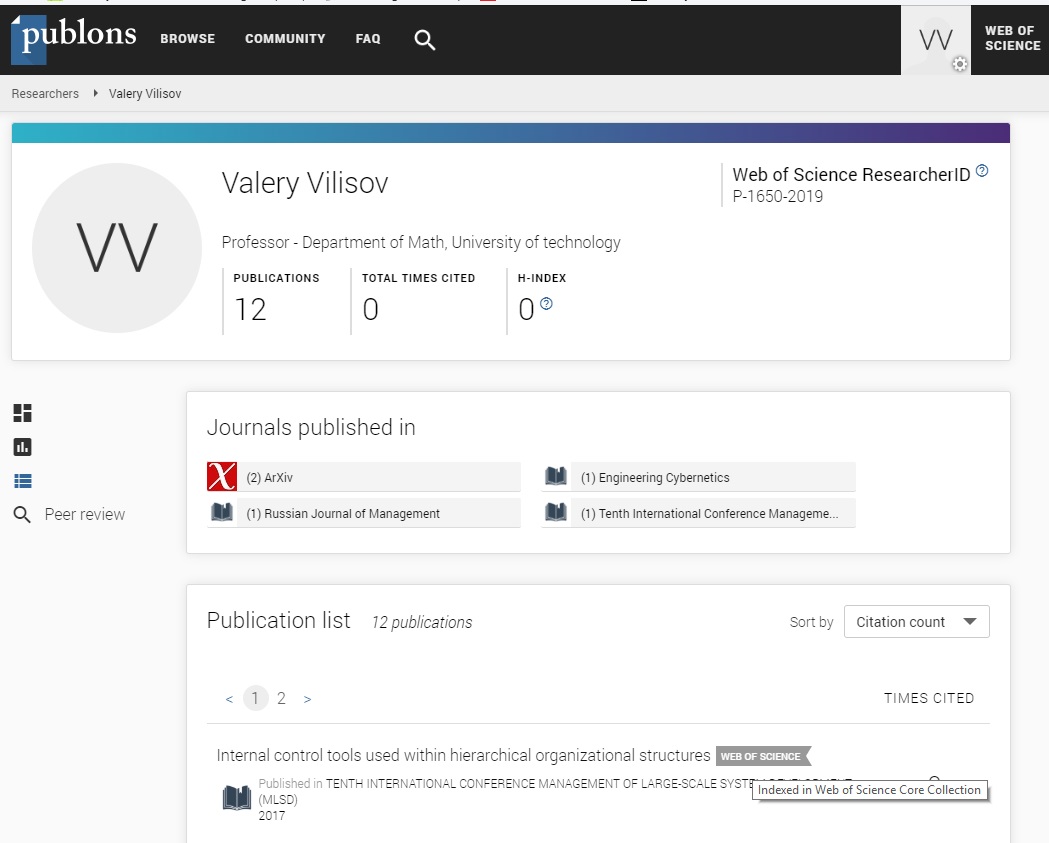The image size is (1049, 843).
Task: Click the Total Times Cited value
Action: coord(371,310)
